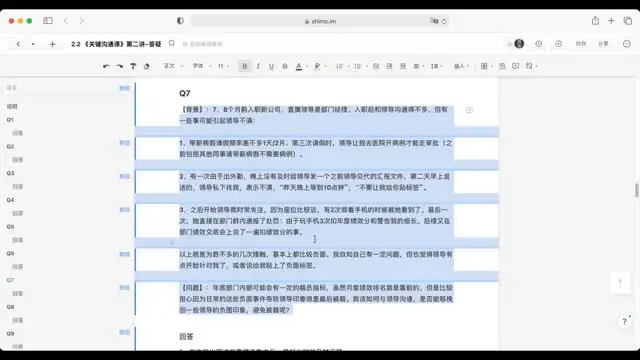Click the user avatar in the header
640x360 pixels.
[519, 44]
